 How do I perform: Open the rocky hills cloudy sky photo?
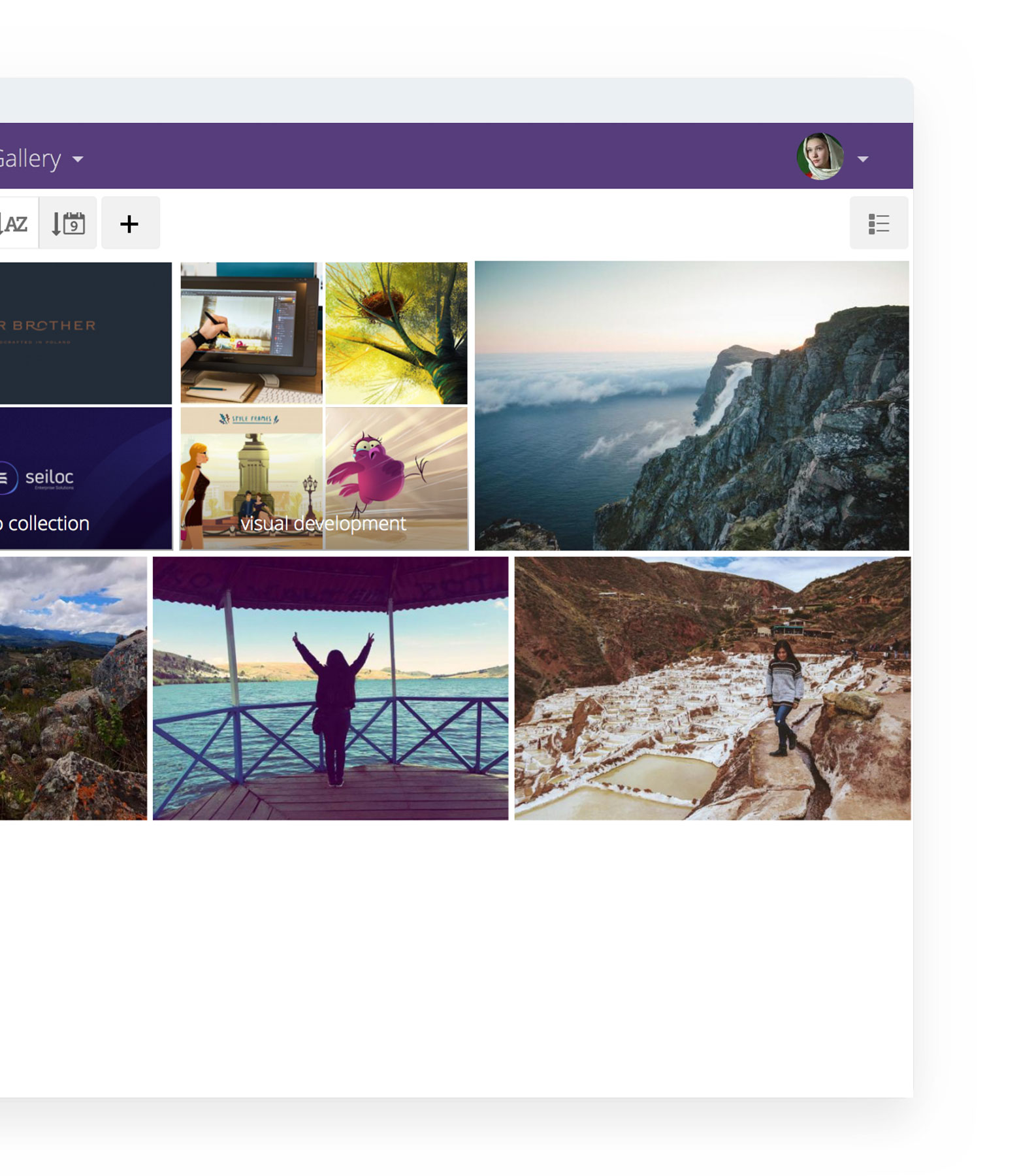click(x=73, y=689)
